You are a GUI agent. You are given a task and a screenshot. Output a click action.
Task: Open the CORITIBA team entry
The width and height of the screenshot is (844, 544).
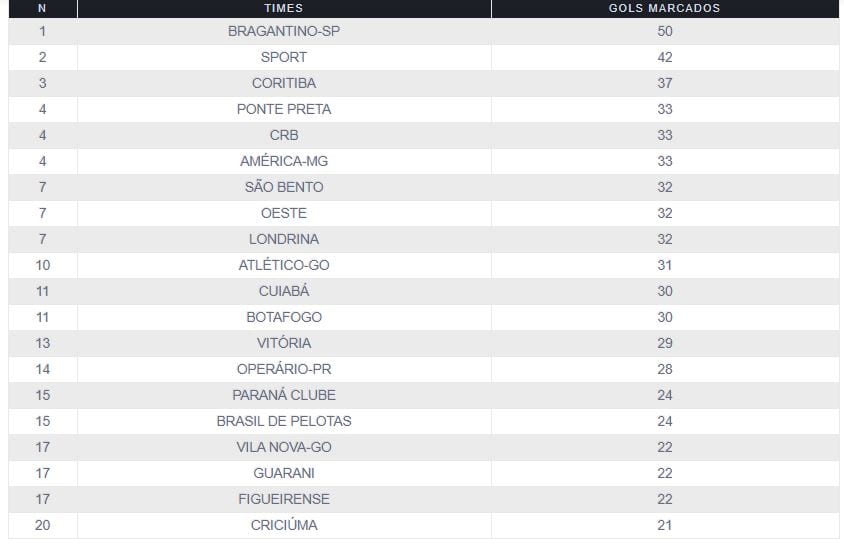click(x=284, y=83)
